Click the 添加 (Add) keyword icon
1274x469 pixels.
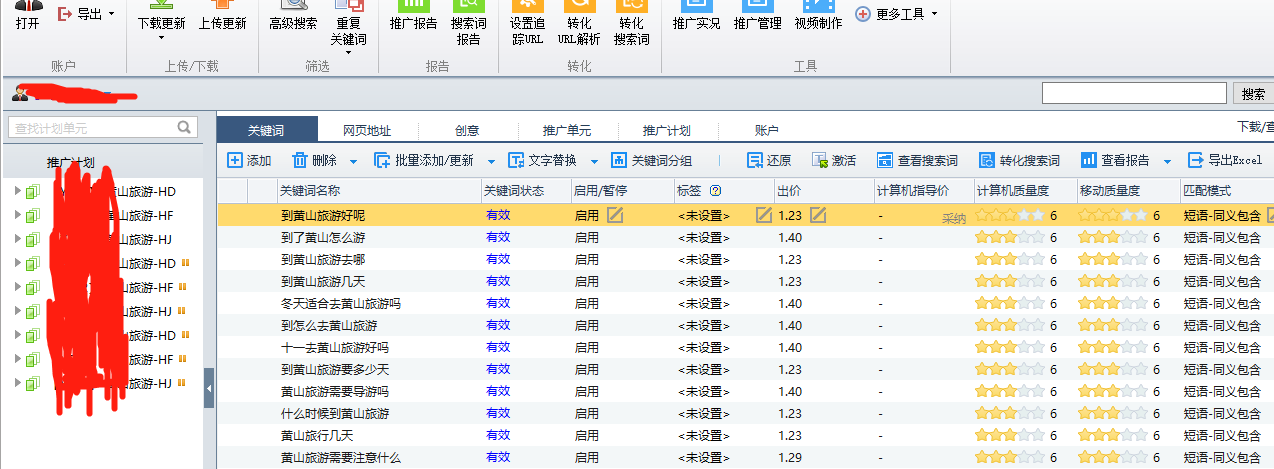(234, 161)
